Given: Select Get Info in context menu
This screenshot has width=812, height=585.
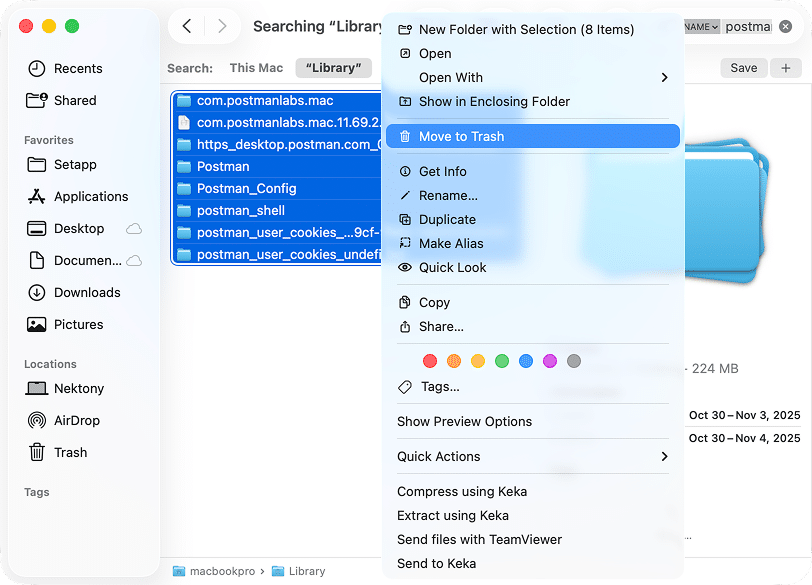Looking at the screenshot, I should tap(442, 171).
